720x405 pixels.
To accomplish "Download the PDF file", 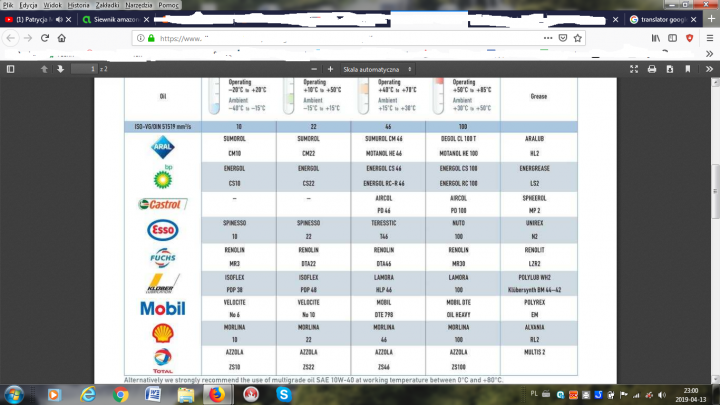I will [x=671, y=69].
